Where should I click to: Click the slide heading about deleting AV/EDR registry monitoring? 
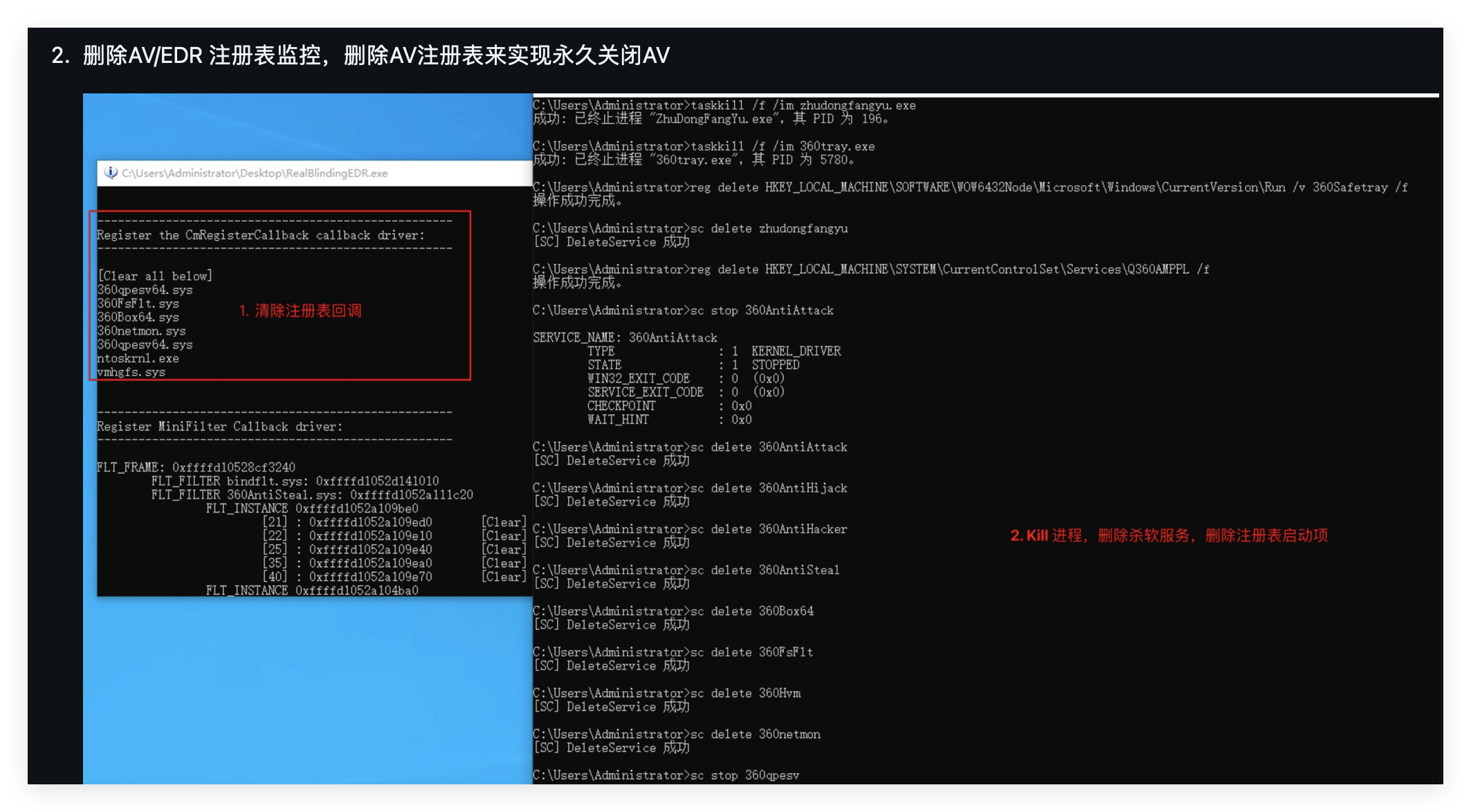(360, 55)
